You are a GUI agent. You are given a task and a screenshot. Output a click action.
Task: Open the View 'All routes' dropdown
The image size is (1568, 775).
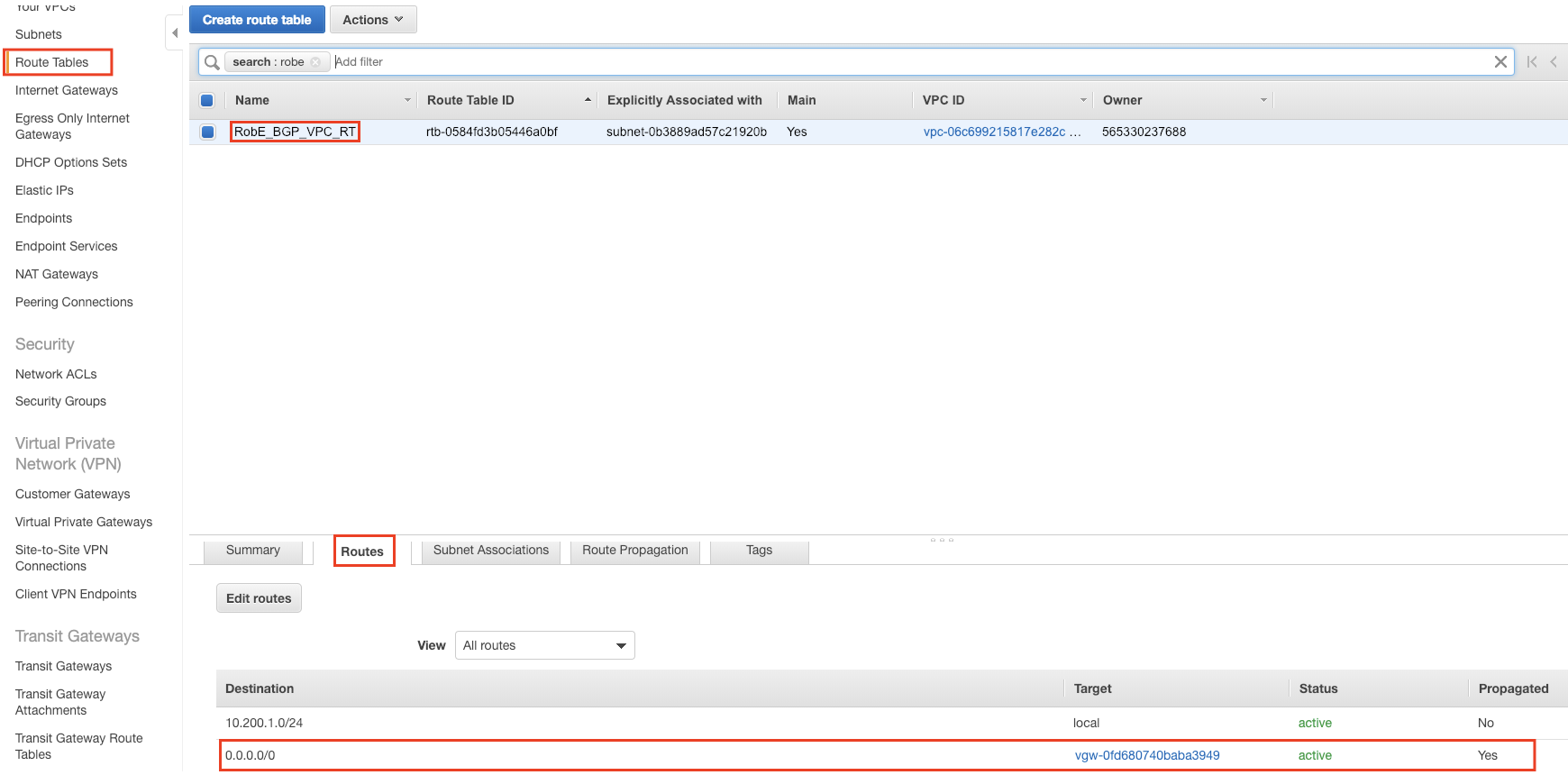click(x=544, y=645)
